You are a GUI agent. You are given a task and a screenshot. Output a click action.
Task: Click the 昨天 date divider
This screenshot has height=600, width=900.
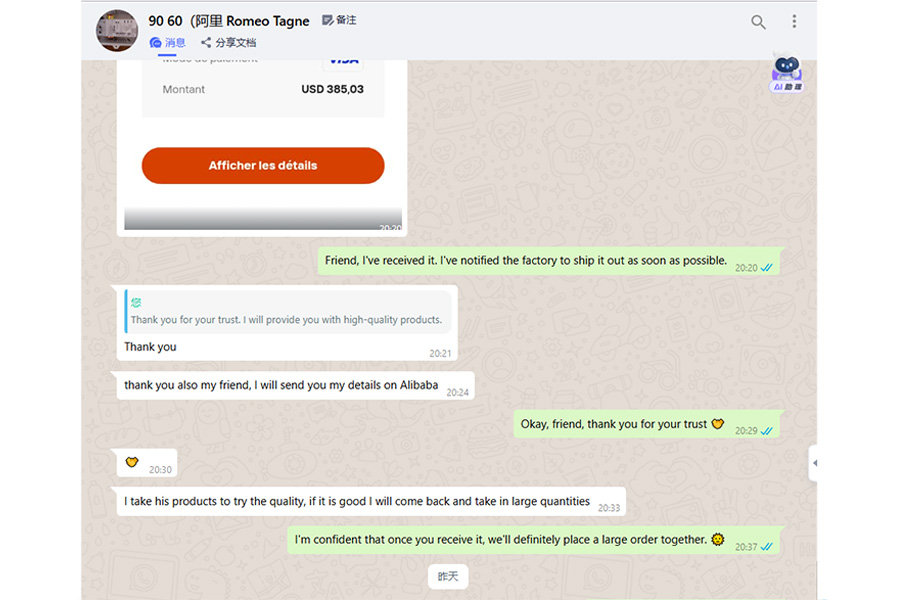click(447, 576)
